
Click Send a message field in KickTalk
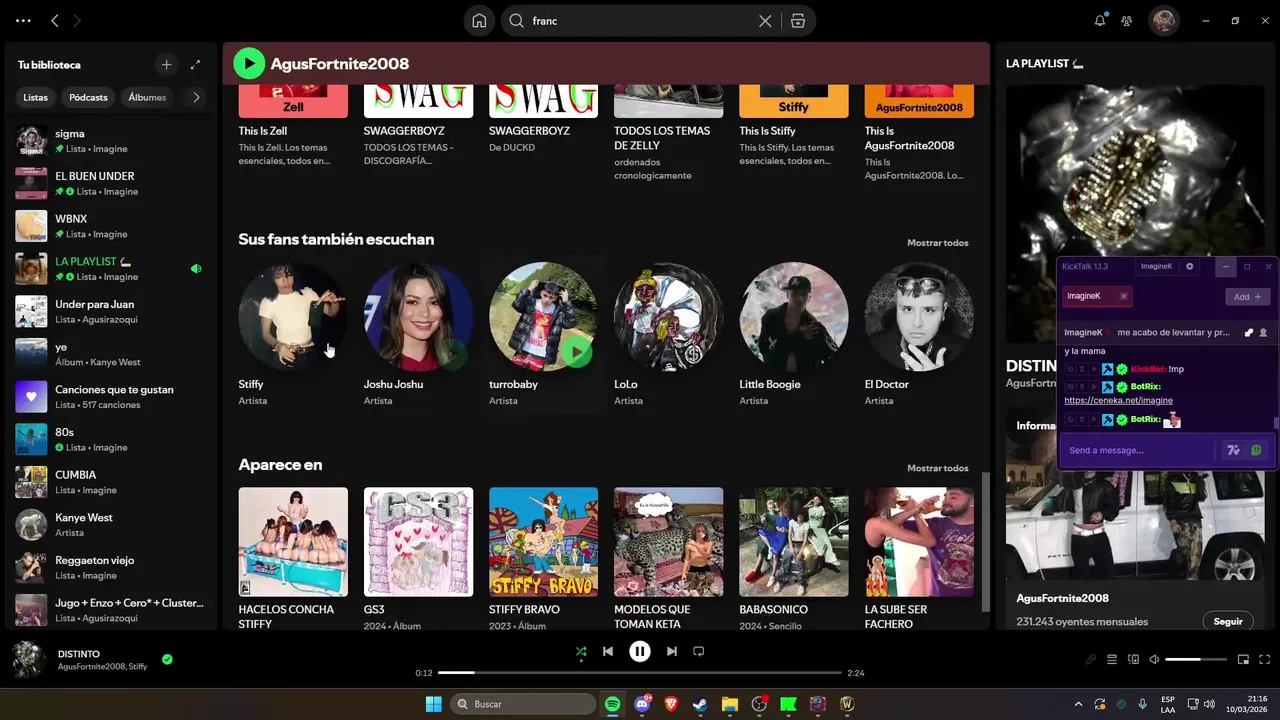1140,451
